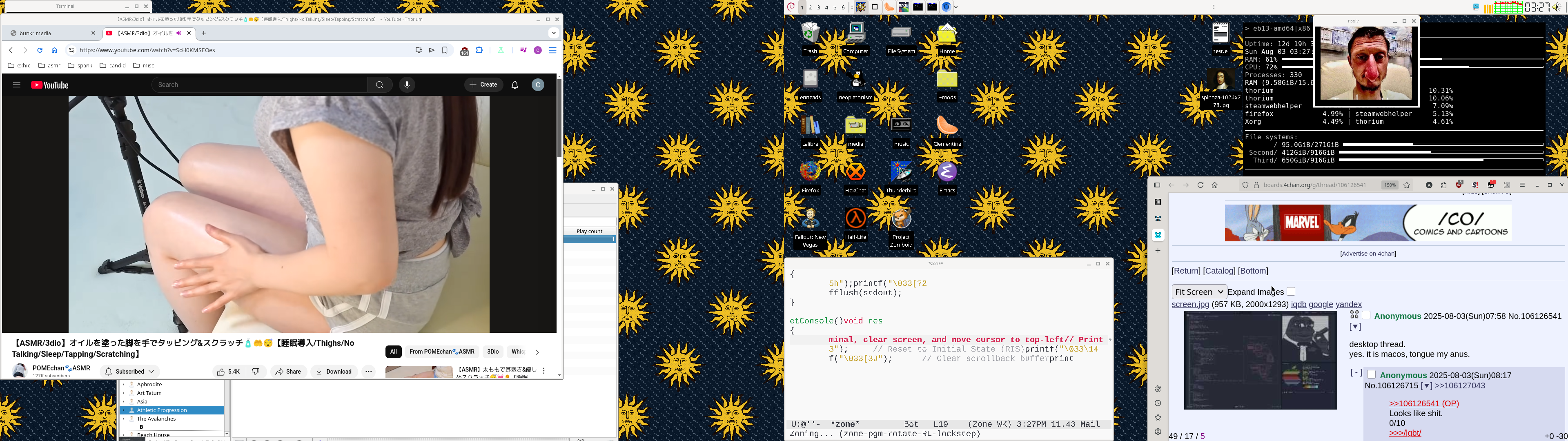Open the Thorium media control icon
Screen dimensions: 1568x441
(523, 51)
